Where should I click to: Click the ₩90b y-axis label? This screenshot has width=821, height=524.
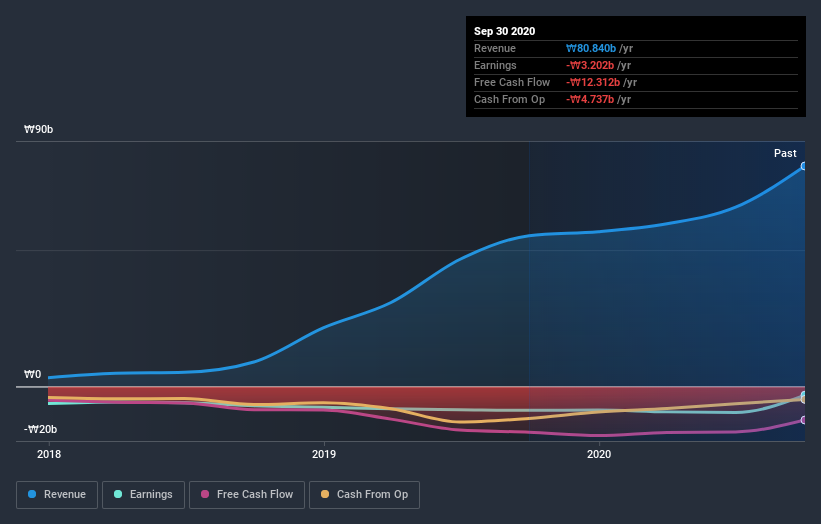(38, 129)
